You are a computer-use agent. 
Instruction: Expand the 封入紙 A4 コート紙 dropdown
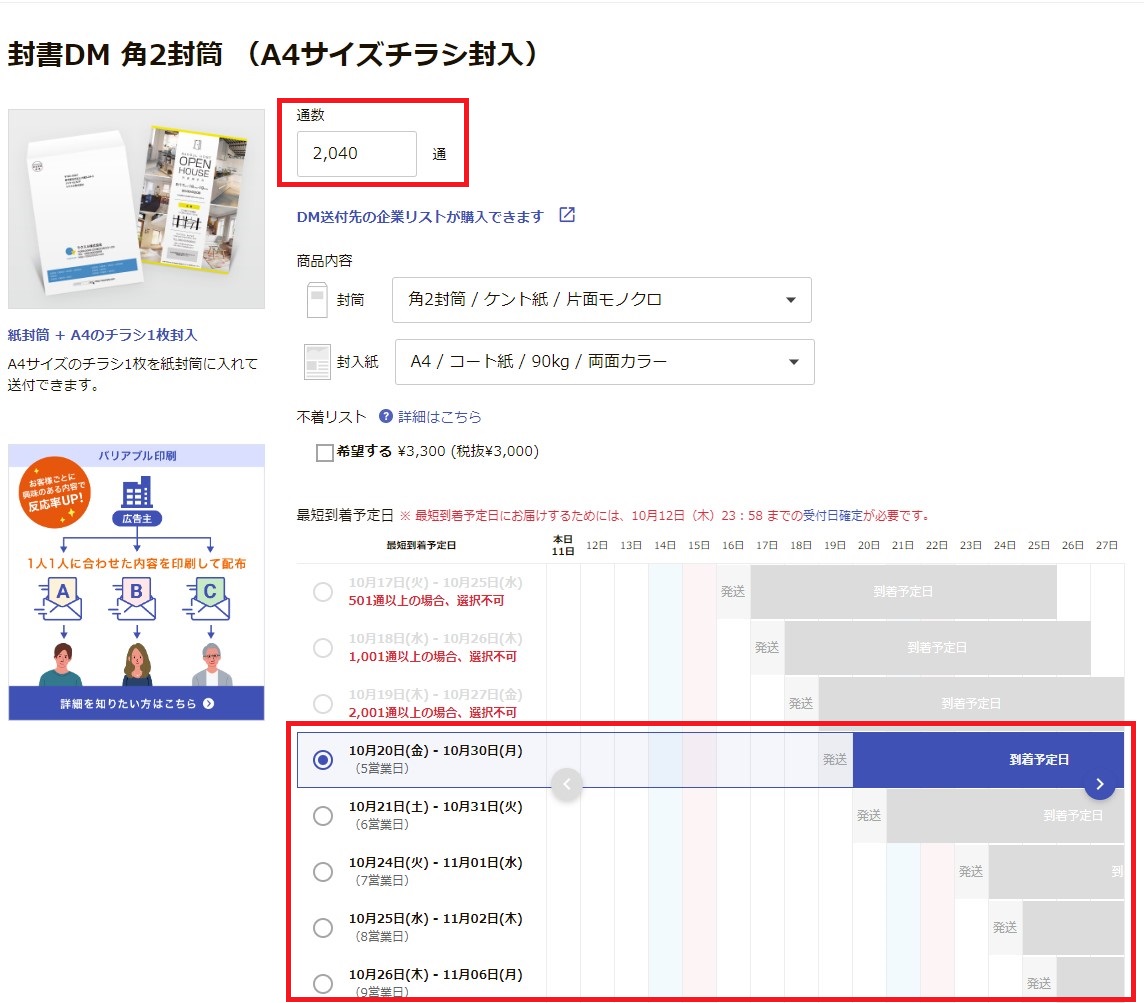(x=605, y=362)
